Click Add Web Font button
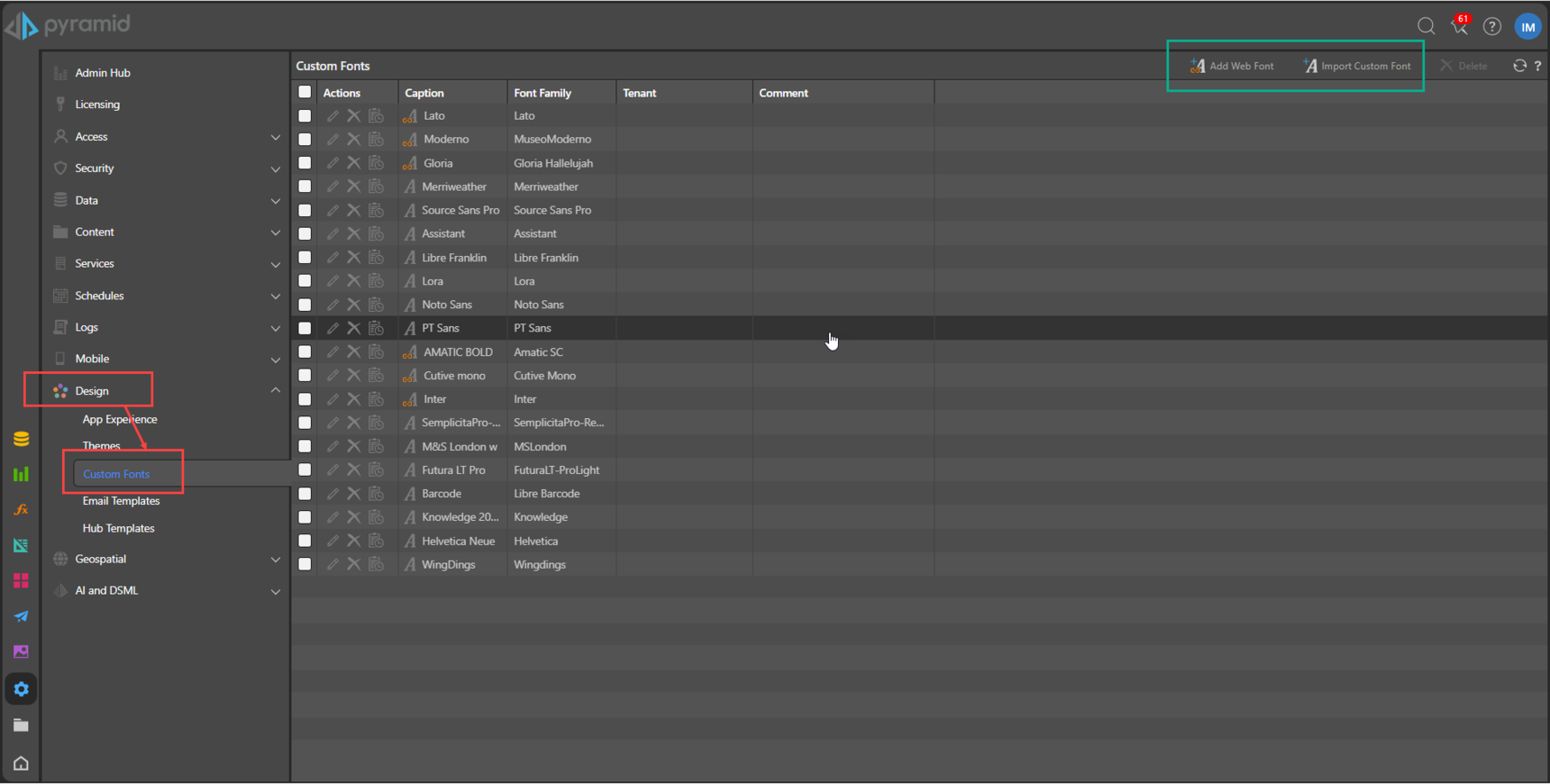Image resolution: width=1550 pixels, height=784 pixels. pos(1232,66)
